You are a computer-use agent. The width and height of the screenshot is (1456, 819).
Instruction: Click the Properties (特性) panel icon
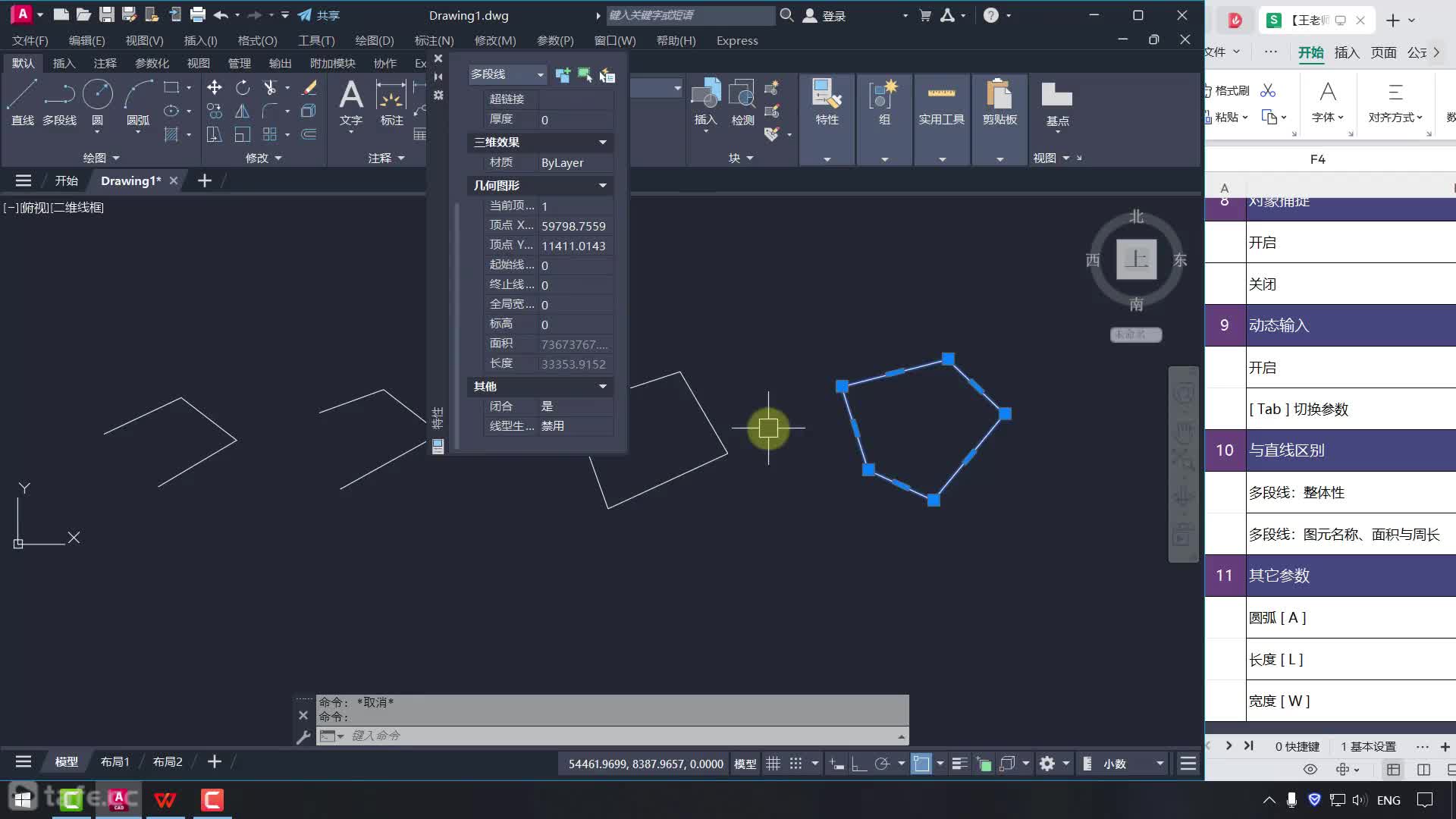click(827, 101)
